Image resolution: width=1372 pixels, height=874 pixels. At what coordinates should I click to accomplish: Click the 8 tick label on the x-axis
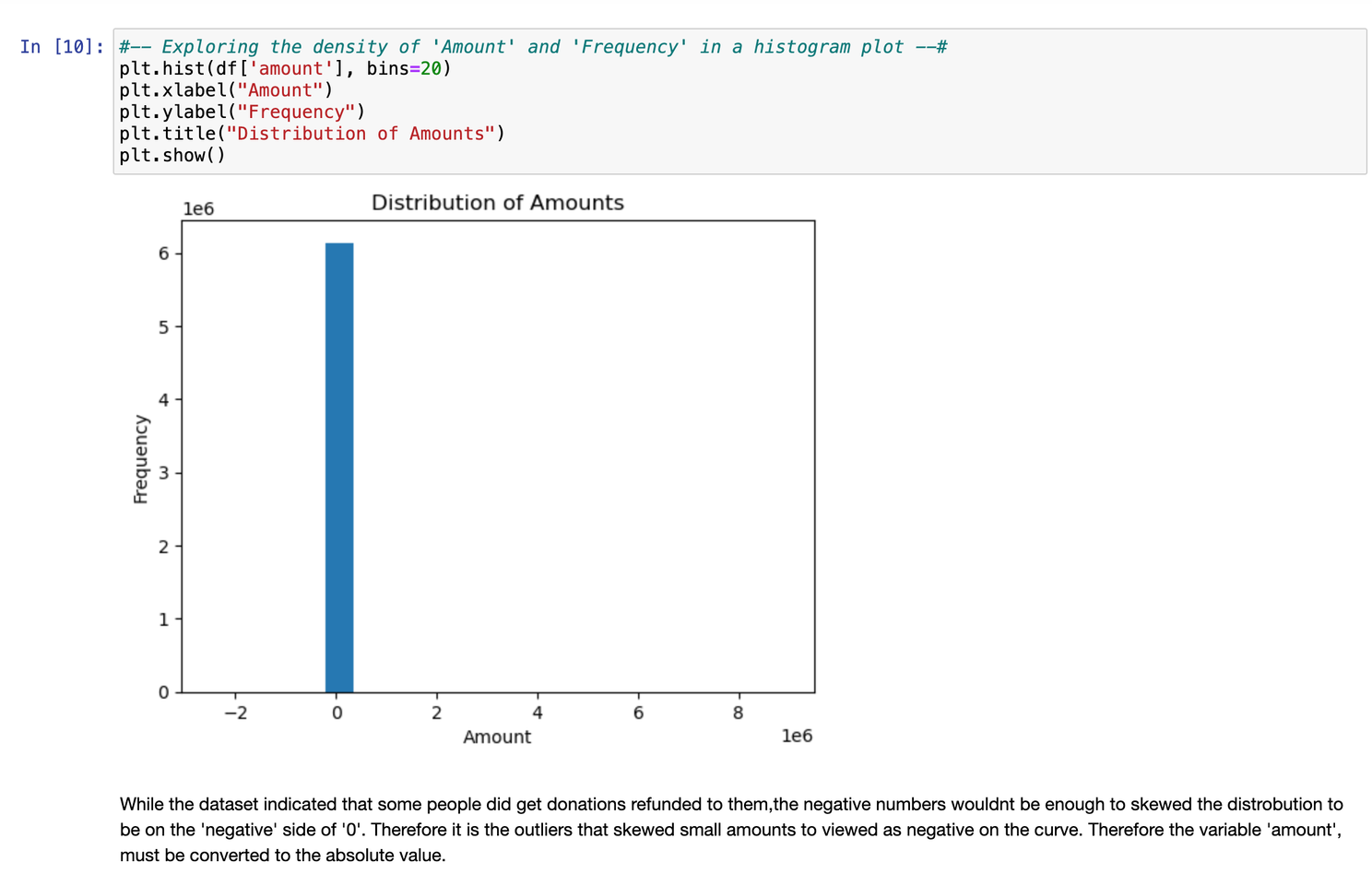(x=738, y=713)
